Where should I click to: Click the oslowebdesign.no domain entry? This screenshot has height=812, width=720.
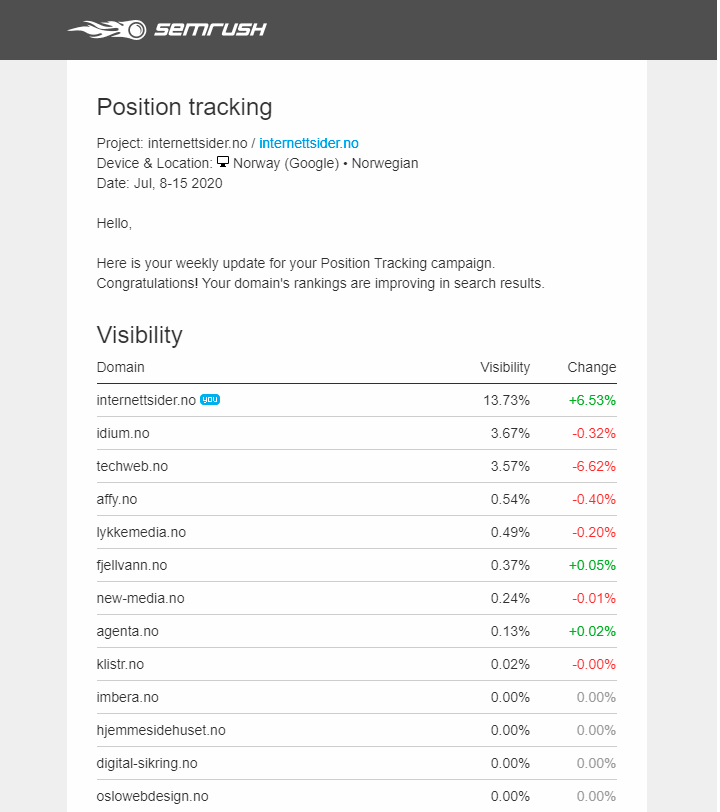(x=152, y=796)
